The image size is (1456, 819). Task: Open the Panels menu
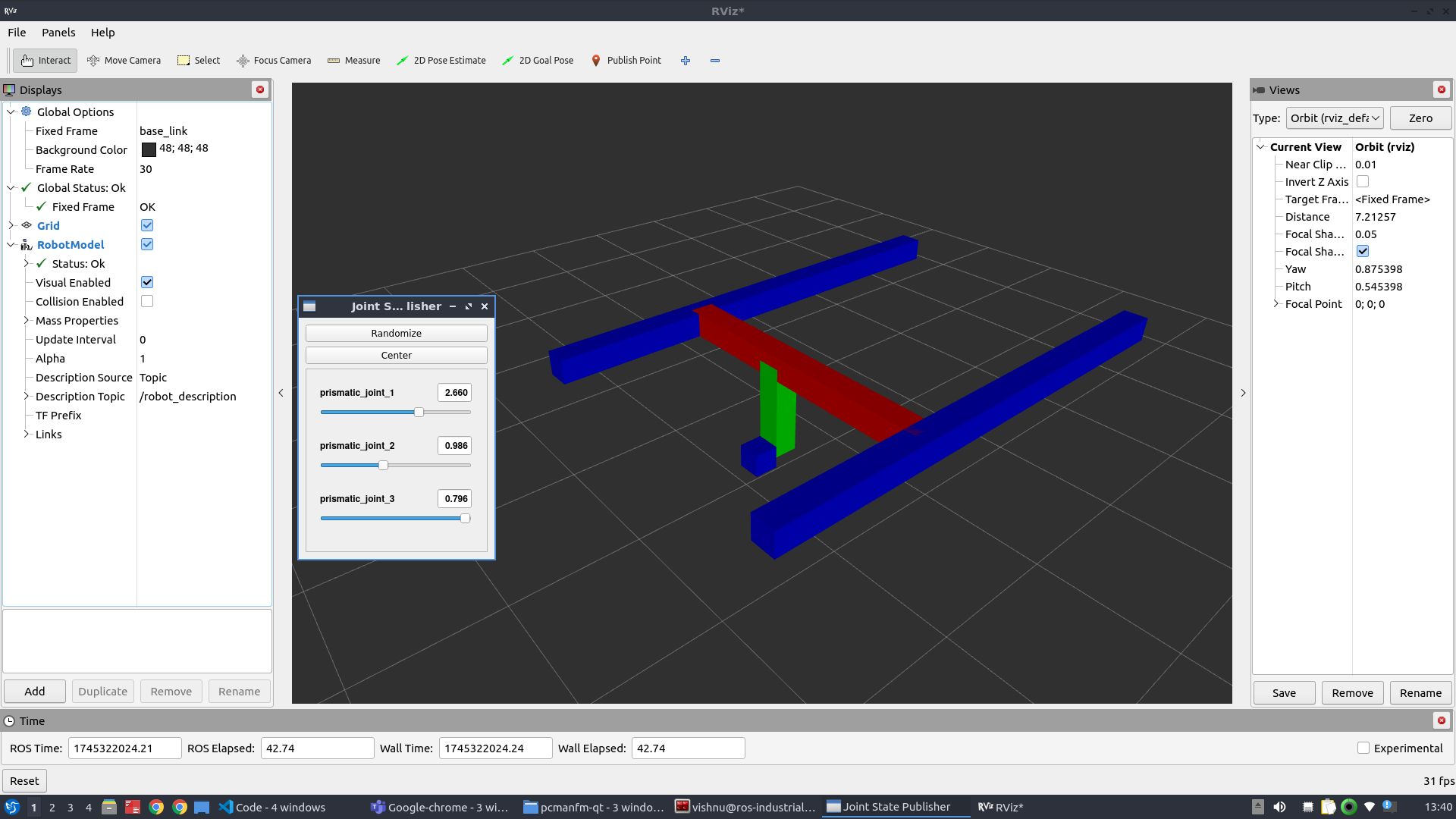[x=58, y=33]
